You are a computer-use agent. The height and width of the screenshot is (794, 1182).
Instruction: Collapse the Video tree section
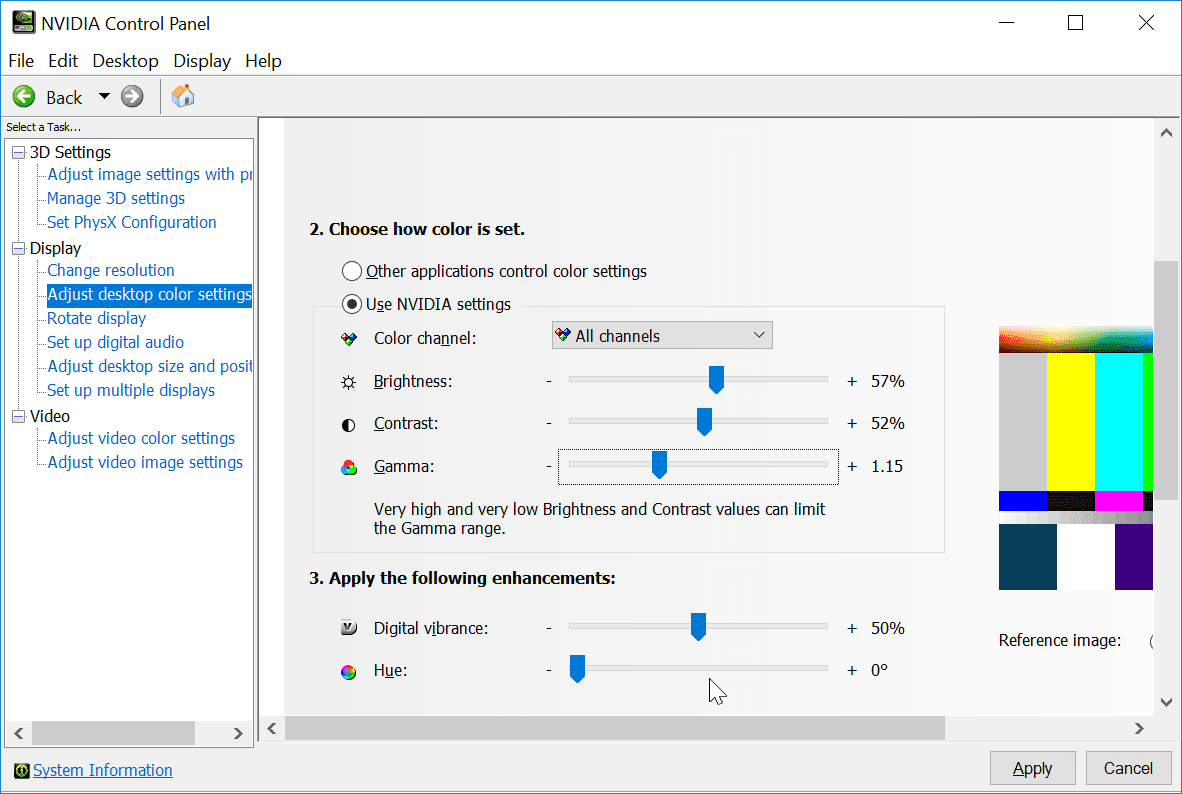coord(17,416)
